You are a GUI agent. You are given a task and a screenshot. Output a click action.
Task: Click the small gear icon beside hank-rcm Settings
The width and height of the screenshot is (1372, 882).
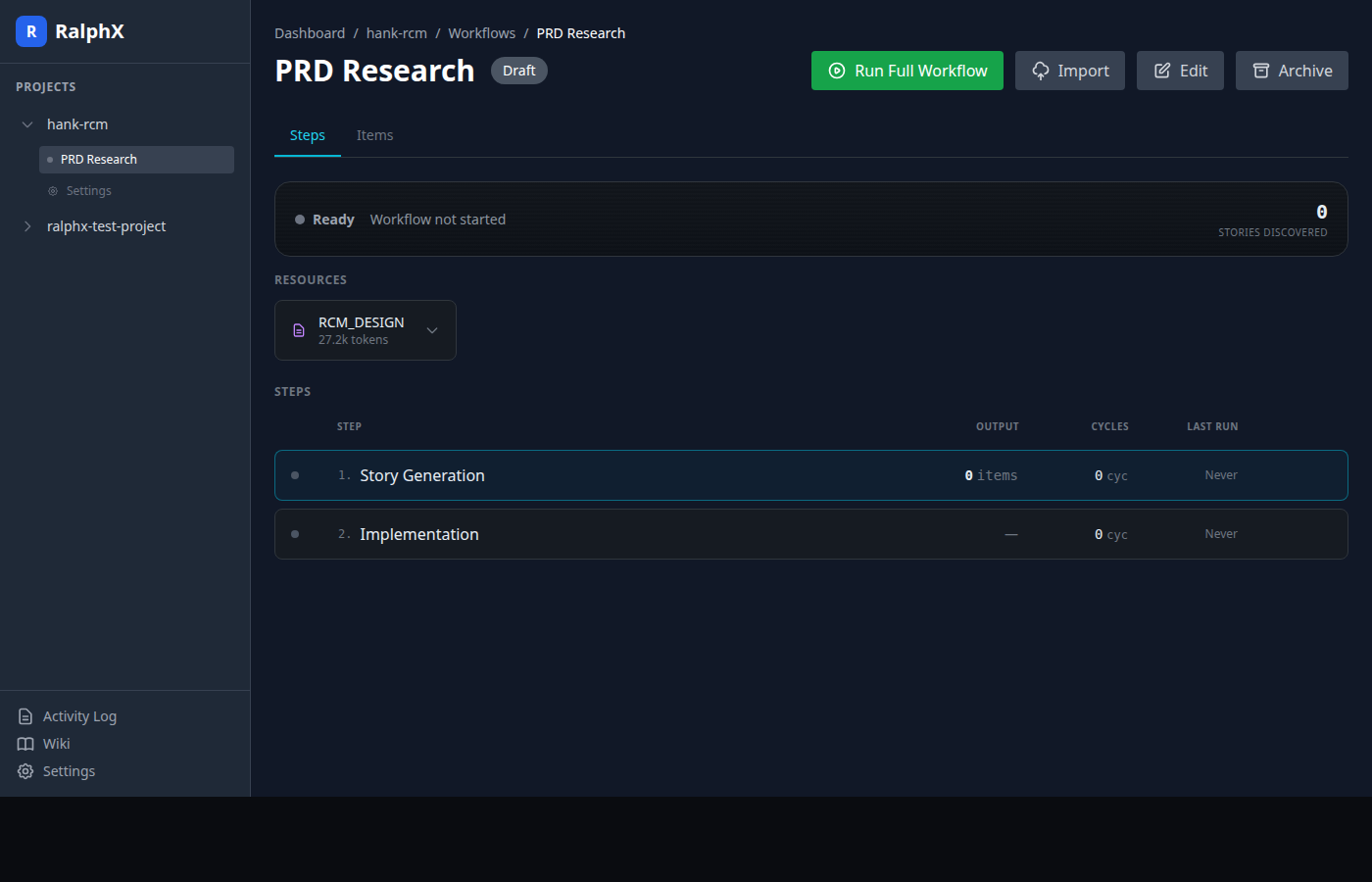(x=53, y=191)
